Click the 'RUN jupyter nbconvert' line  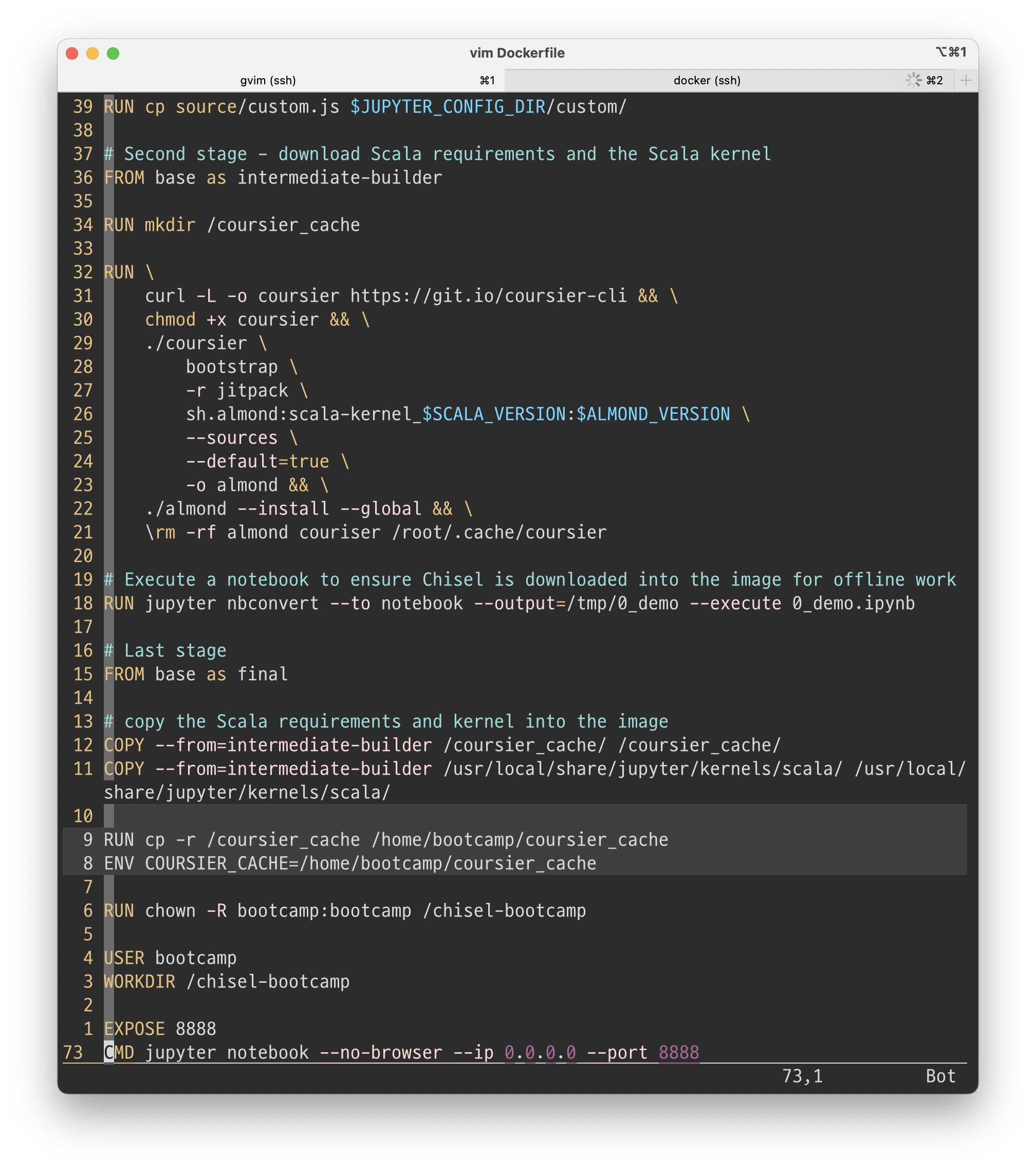click(509, 604)
